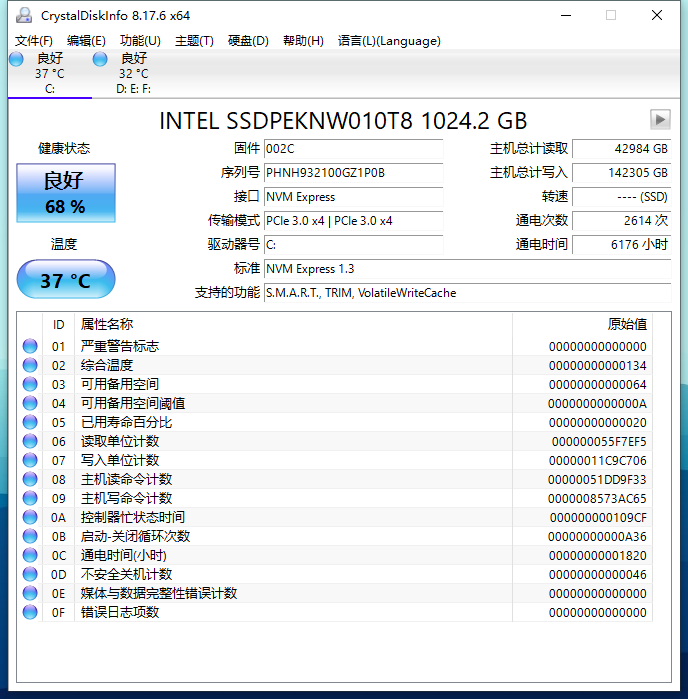The image size is (688, 699).
Task: Click the status orb for attribute 0B
Action: coord(30,536)
